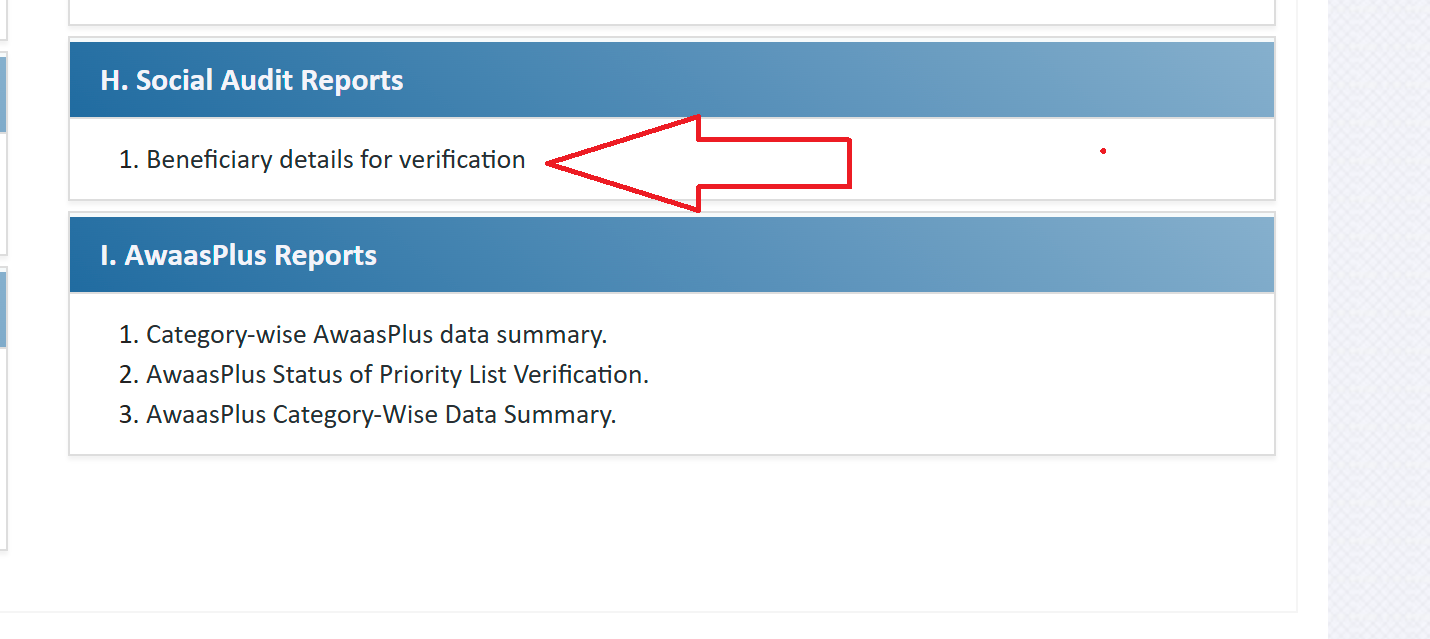The image size is (1430, 639).
Task: Click blank white area below AwaasPlus Reports panel
Action: tap(670, 530)
